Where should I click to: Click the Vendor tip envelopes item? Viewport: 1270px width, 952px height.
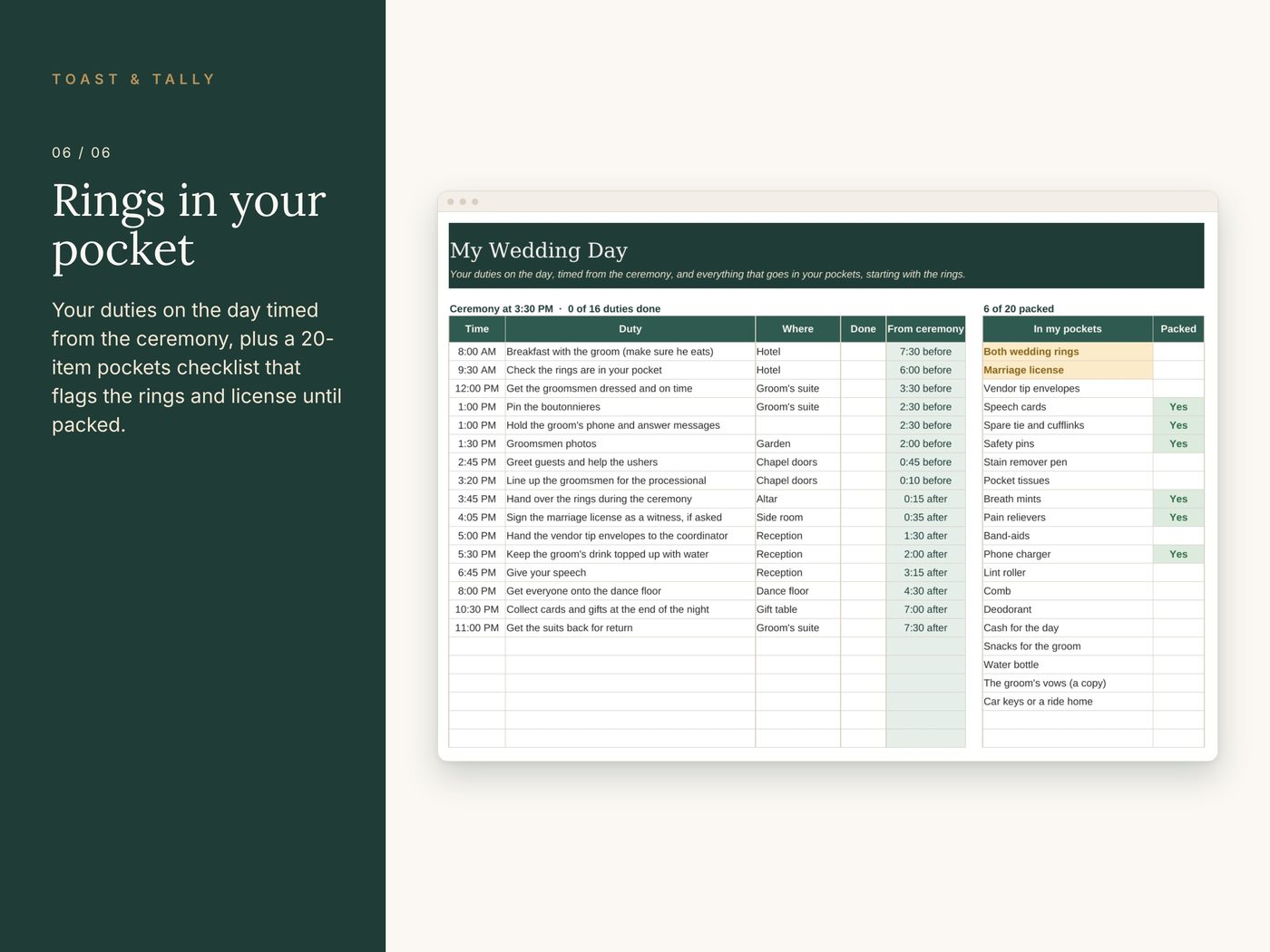[1068, 388]
